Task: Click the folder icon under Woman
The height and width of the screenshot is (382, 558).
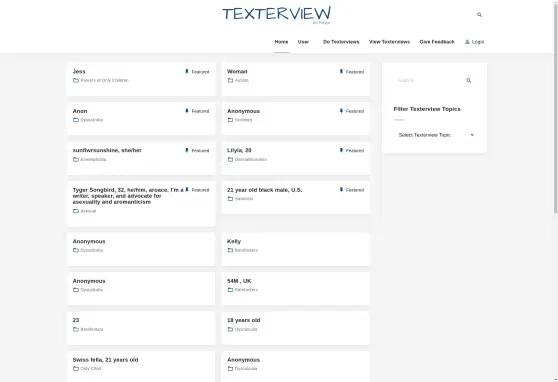Action: (x=230, y=80)
